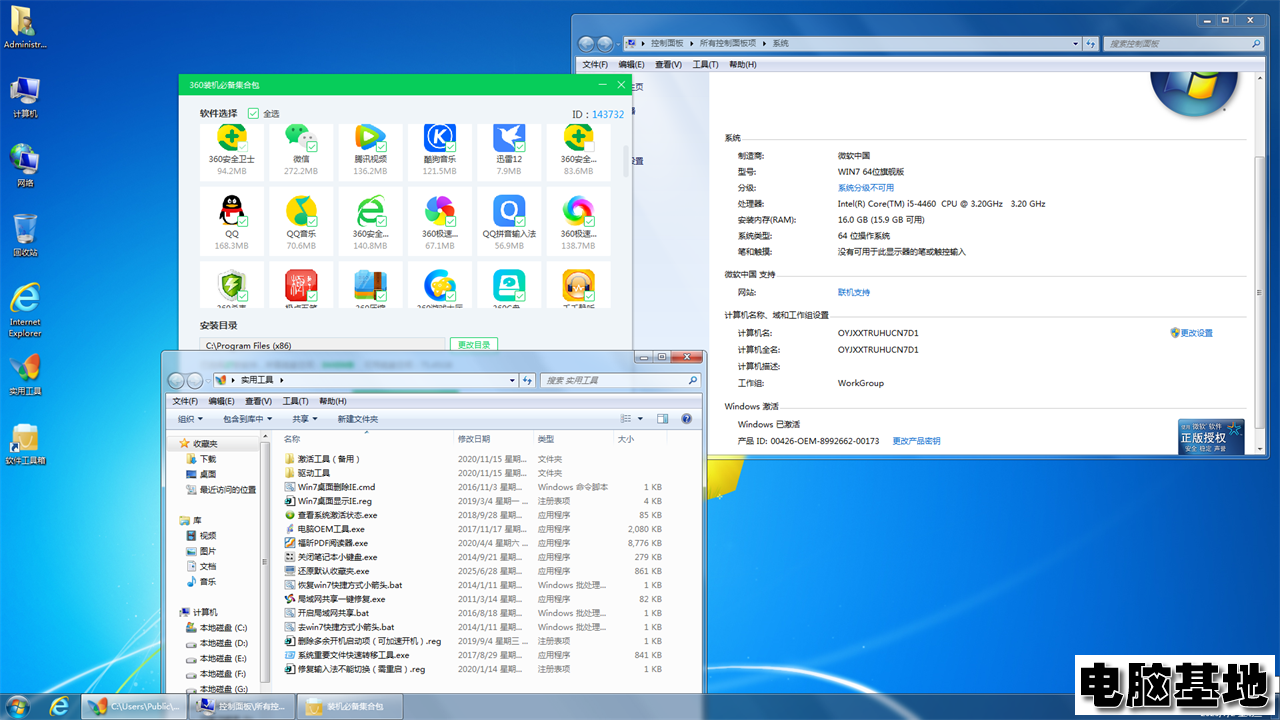Refresh the 实用工具 folder address bar
Image resolution: width=1280 pixels, height=720 pixels.
pos(528,380)
